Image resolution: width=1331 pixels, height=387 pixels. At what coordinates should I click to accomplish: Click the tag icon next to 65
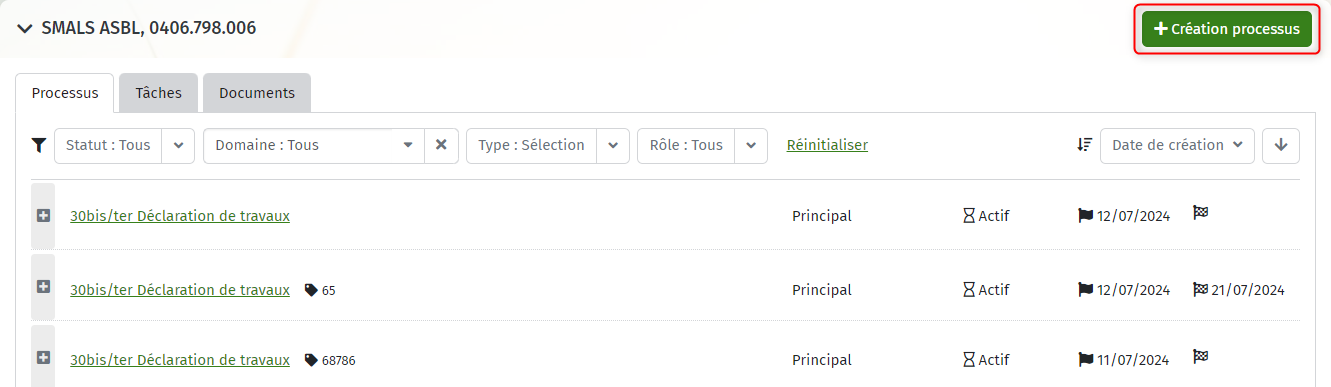(x=311, y=290)
